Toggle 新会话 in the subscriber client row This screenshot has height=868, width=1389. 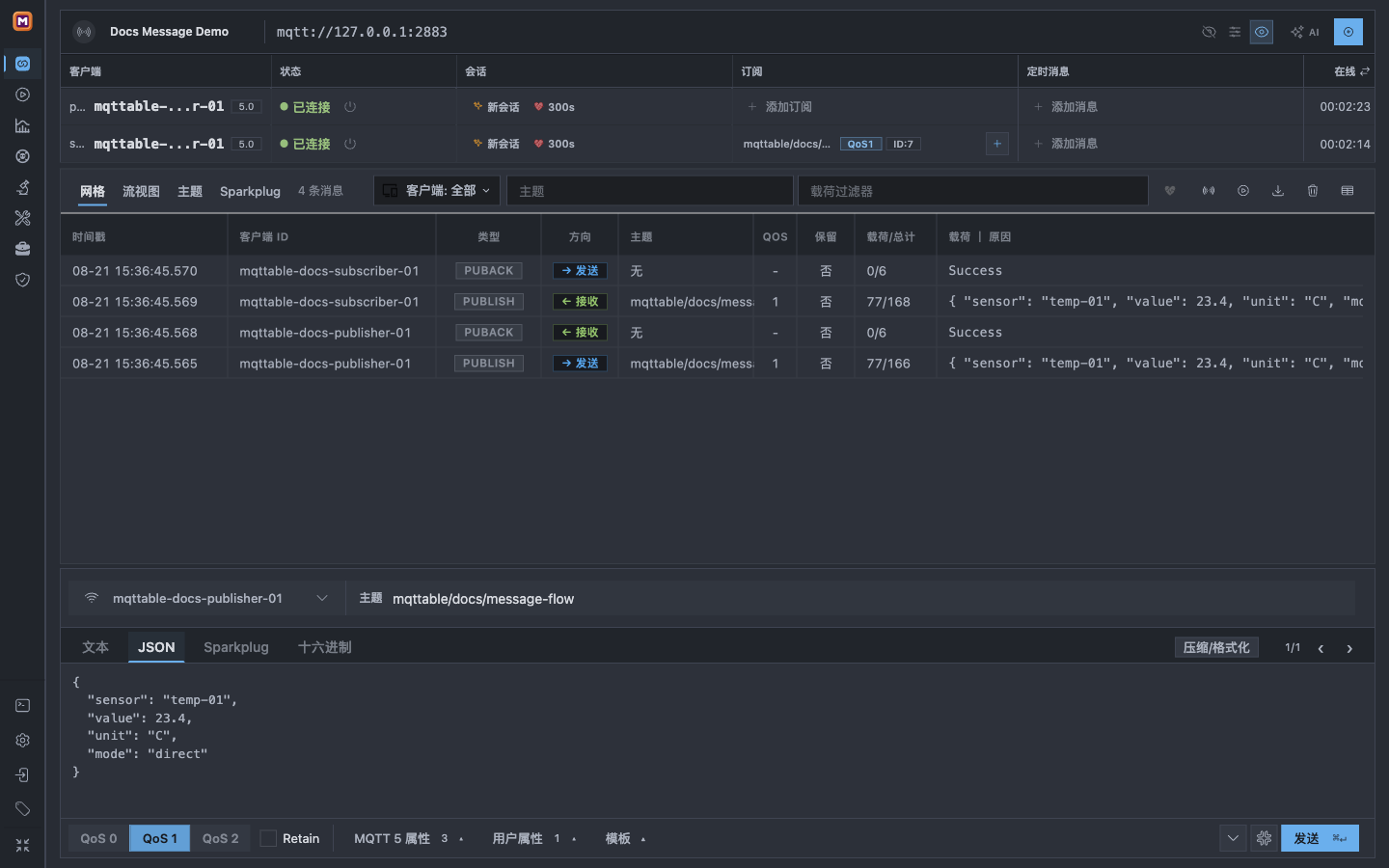coord(497,144)
